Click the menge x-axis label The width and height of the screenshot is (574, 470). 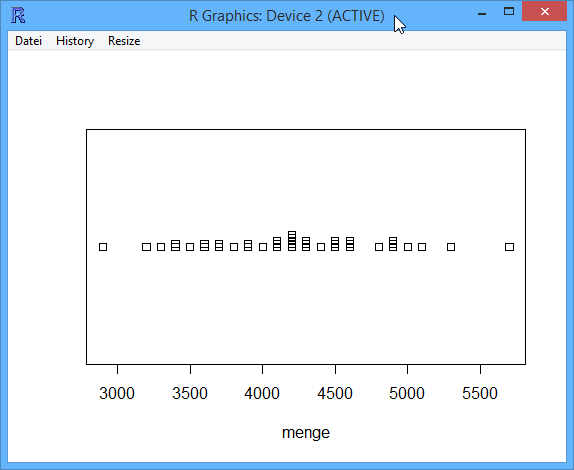(x=306, y=433)
